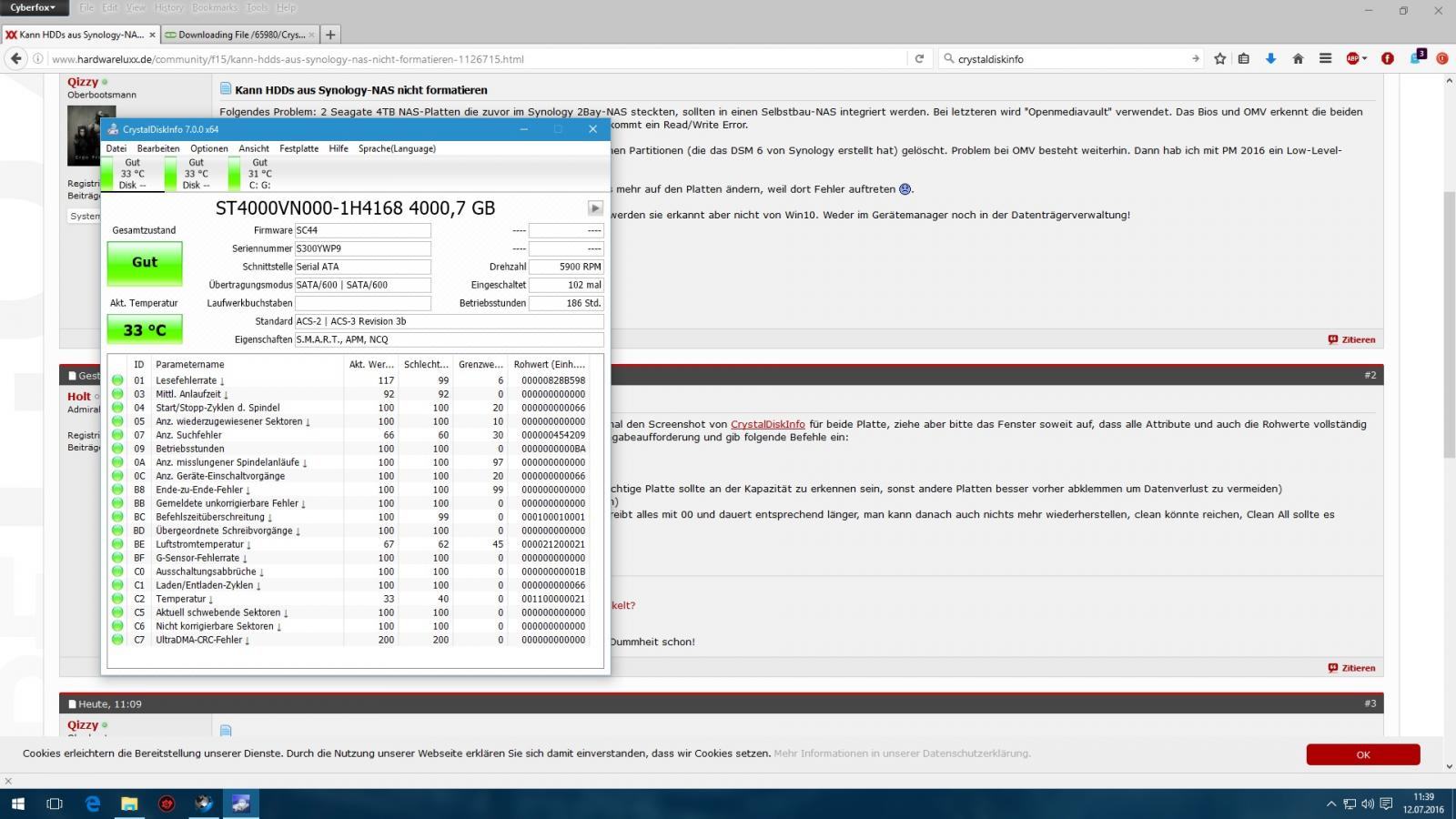The height and width of the screenshot is (819, 1456).
Task: Open Holt username link
Action: pos(79,397)
